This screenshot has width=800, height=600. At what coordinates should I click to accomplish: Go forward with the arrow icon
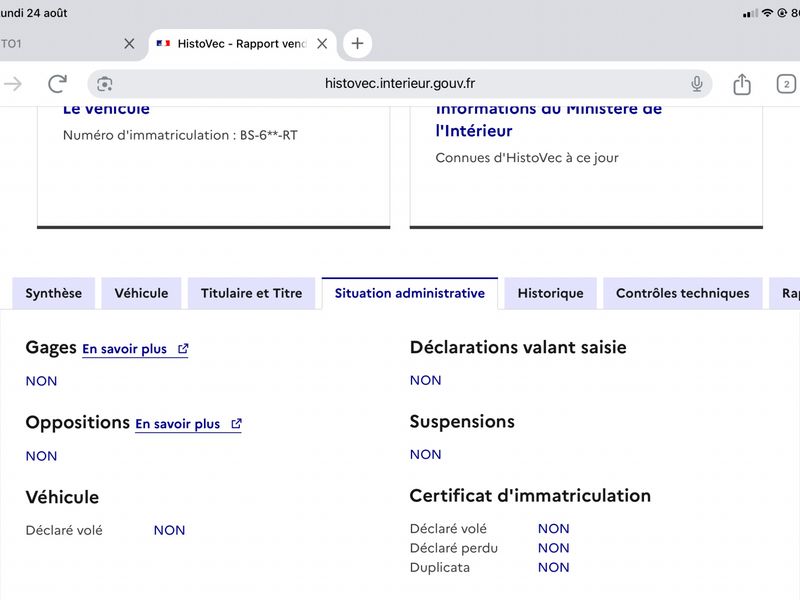point(13,84)
